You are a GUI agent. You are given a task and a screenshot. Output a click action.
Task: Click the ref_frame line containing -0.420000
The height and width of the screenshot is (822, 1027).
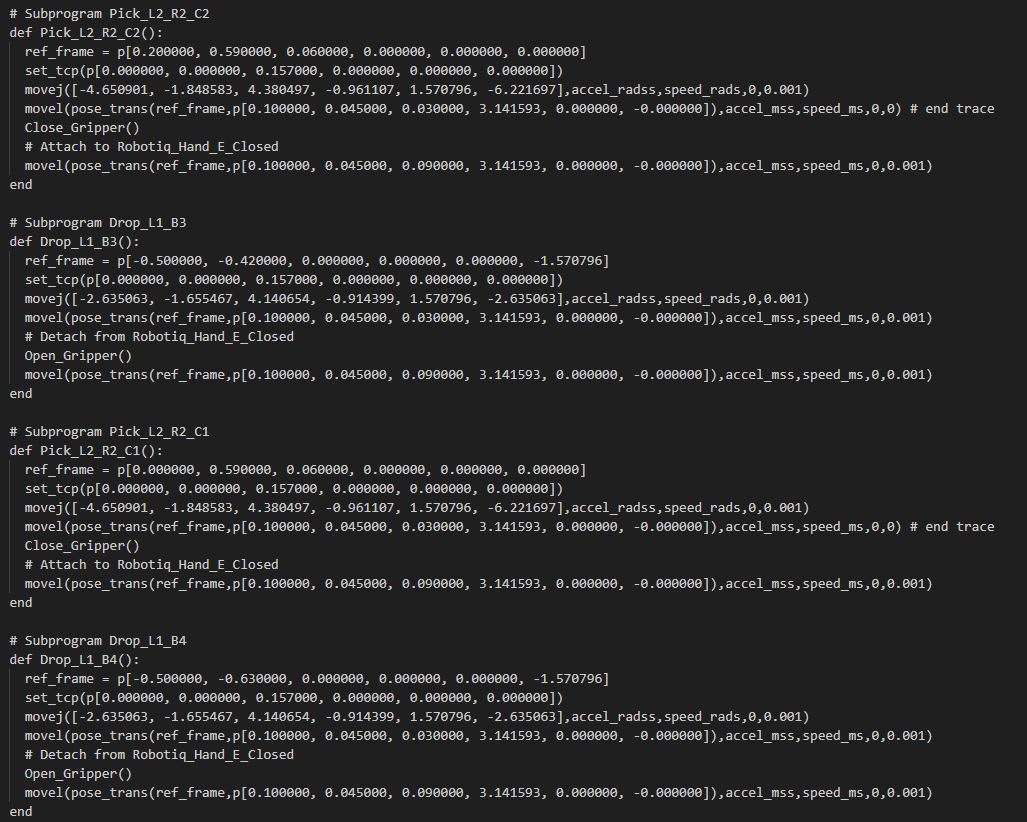(x=316, y=260)
